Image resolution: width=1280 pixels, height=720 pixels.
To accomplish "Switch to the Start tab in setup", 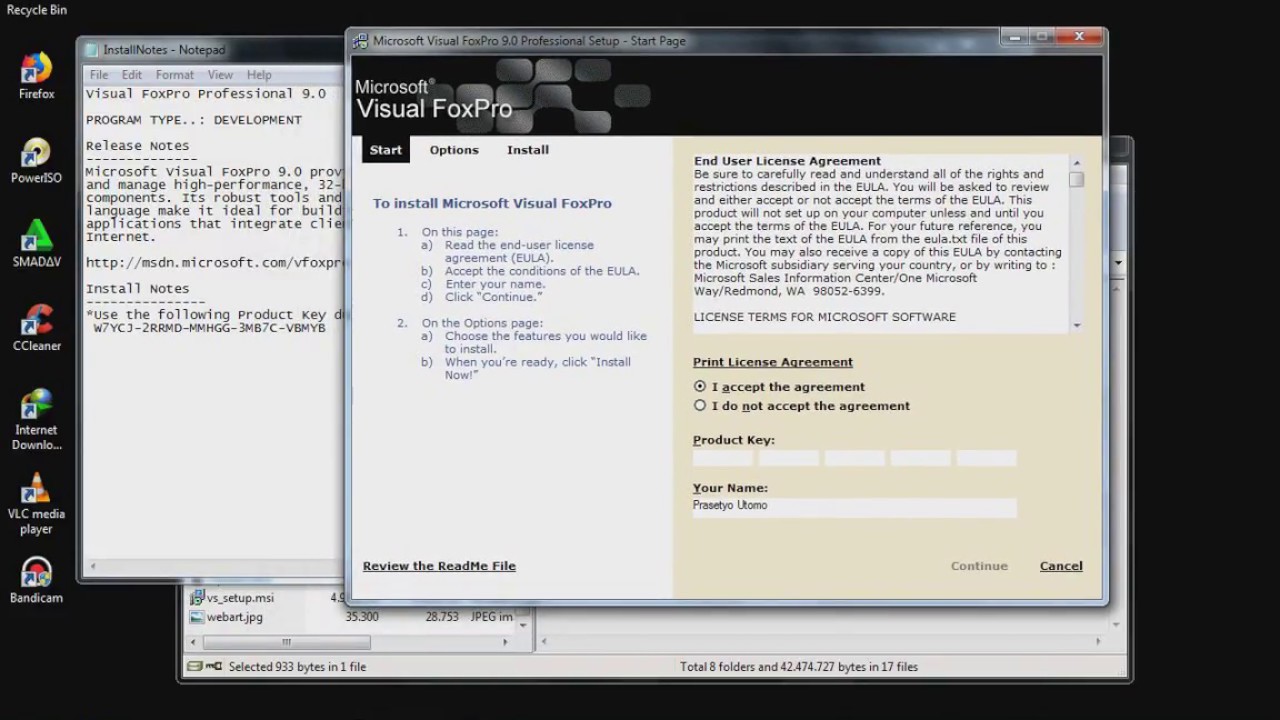I will click(x=386, y=150).
